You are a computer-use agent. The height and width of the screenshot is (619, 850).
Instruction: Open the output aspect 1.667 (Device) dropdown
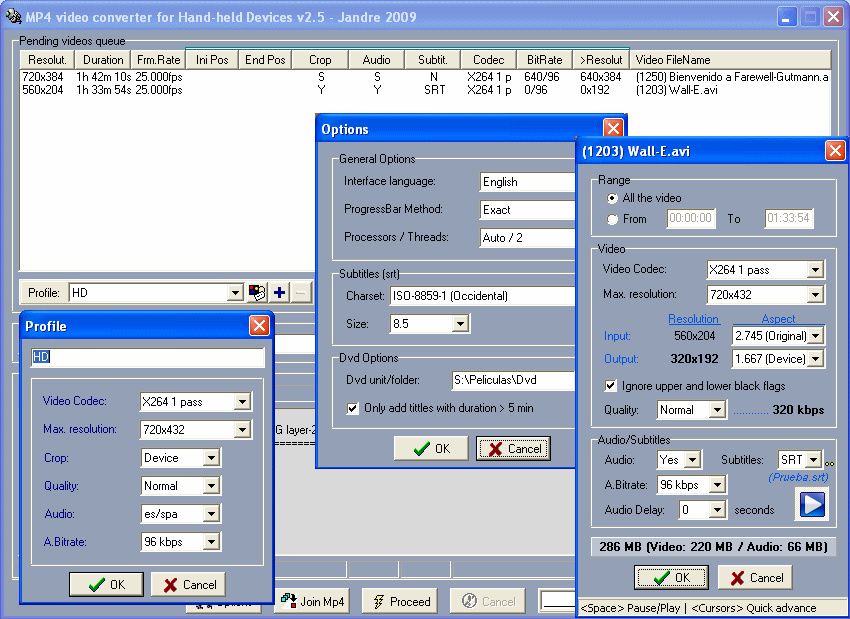[x=815, y=359]
